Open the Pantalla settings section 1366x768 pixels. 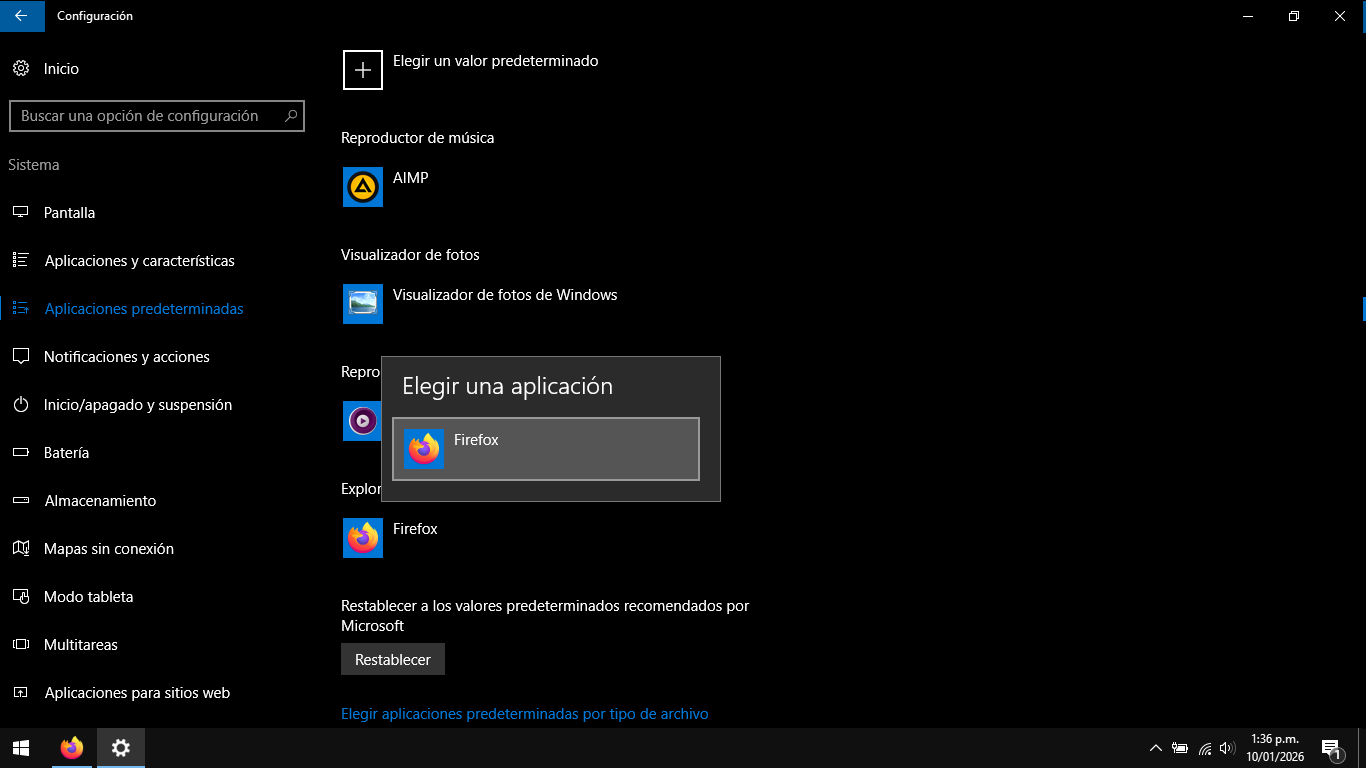[70, 213]
